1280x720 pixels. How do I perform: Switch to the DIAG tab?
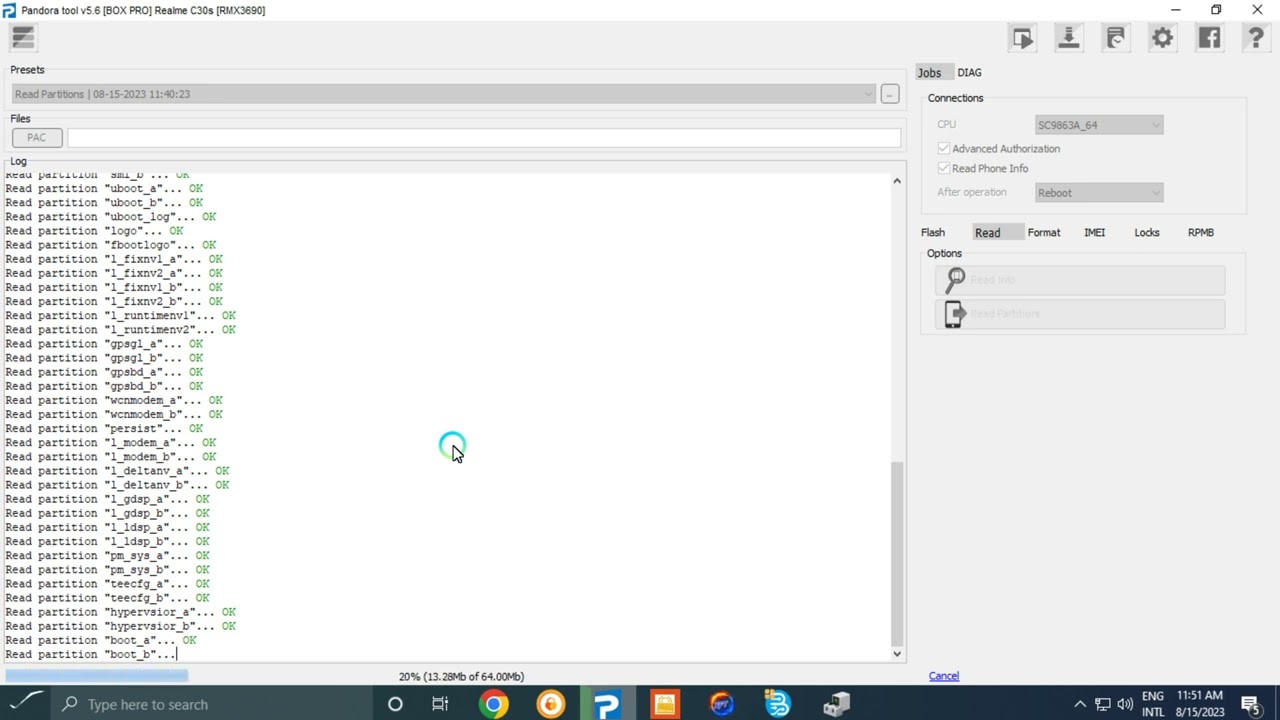[969, 72]
